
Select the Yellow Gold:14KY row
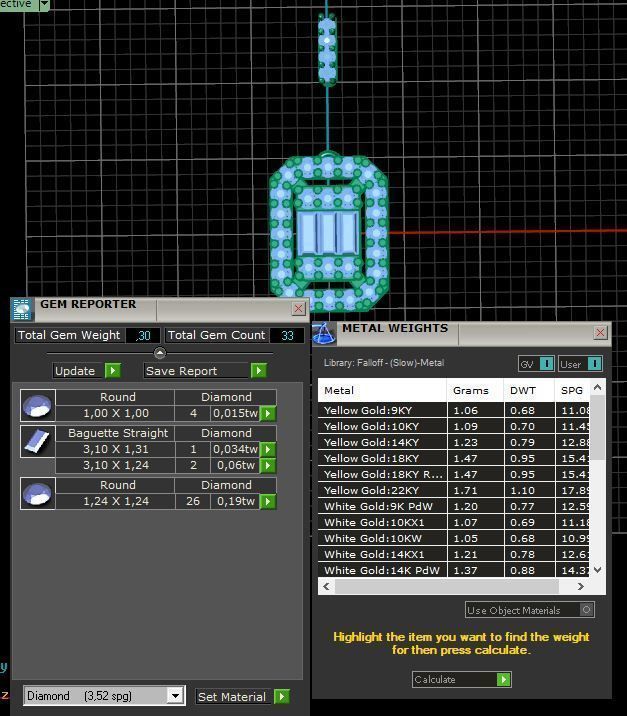[453, 442]
